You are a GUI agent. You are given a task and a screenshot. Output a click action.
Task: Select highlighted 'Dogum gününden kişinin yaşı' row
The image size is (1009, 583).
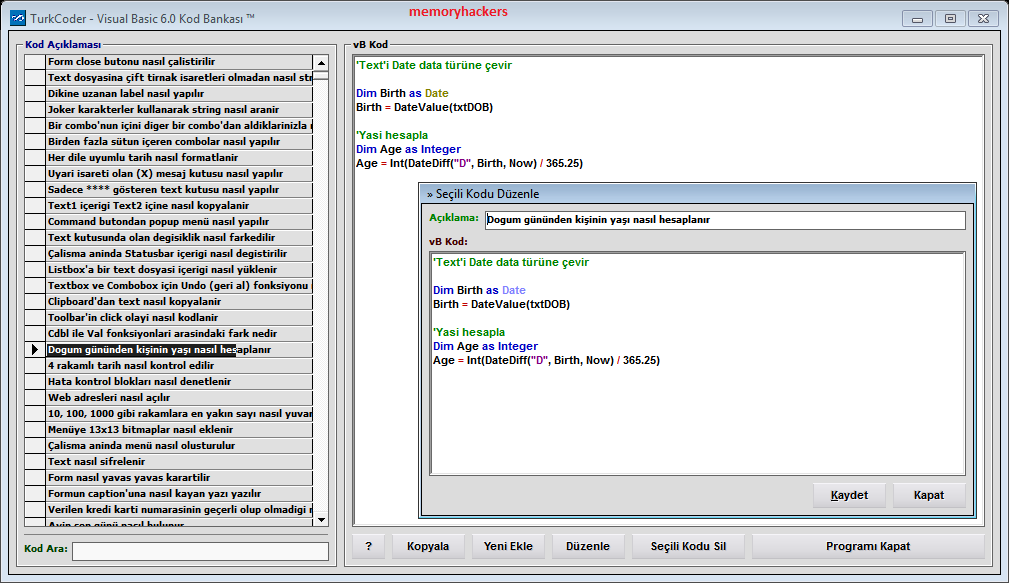(179, 349)
